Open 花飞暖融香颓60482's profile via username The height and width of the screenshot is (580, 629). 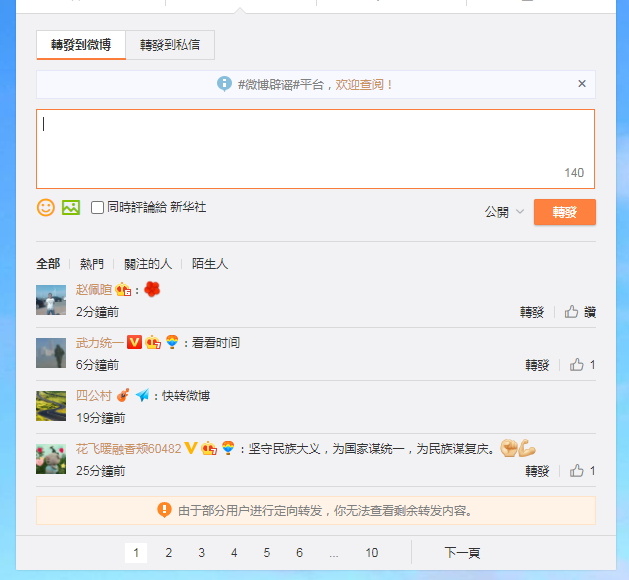click(x=128, y=448)
